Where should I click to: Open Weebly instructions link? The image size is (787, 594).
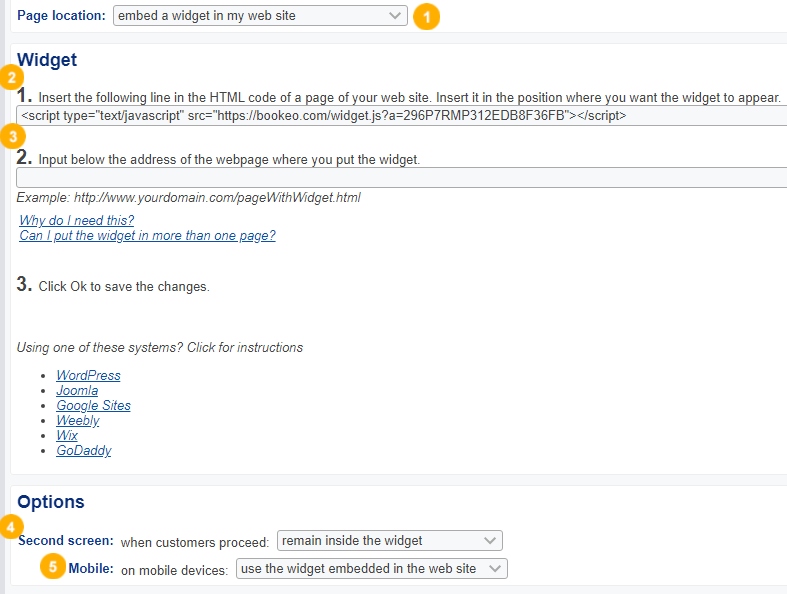click(x=78, y=421)
